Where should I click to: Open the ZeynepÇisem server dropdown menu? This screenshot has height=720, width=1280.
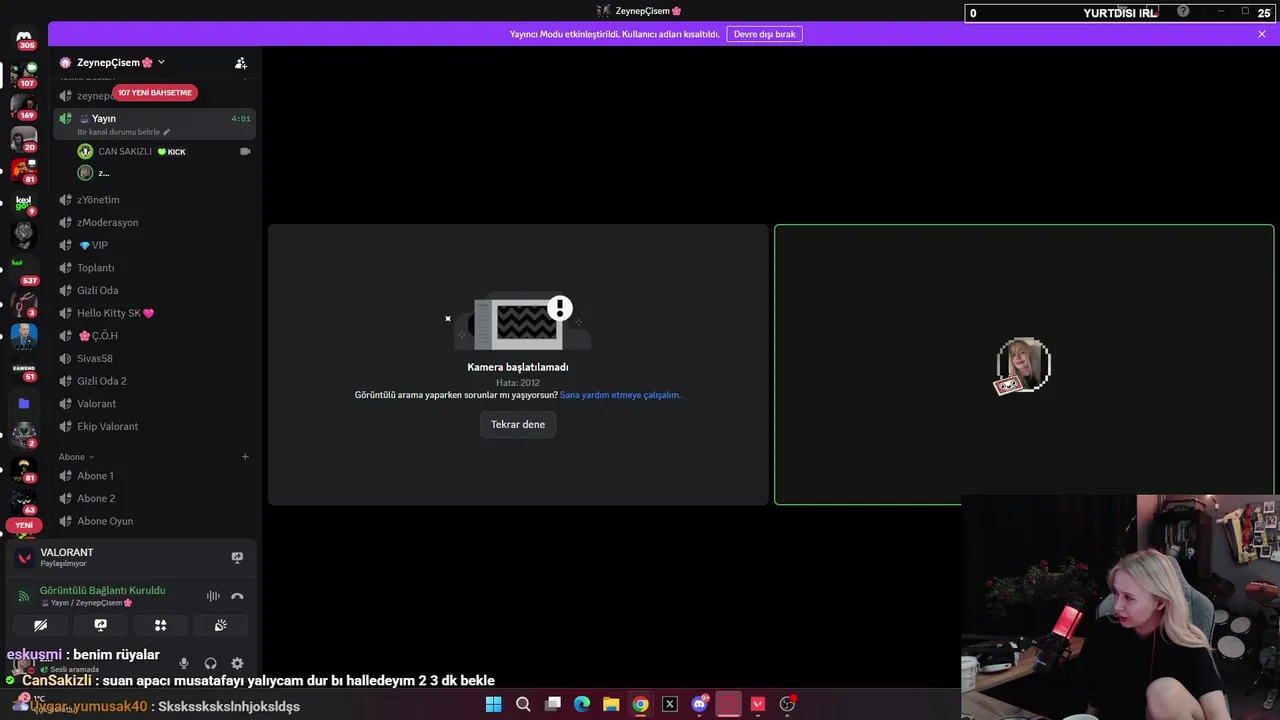tap(112, 62)
